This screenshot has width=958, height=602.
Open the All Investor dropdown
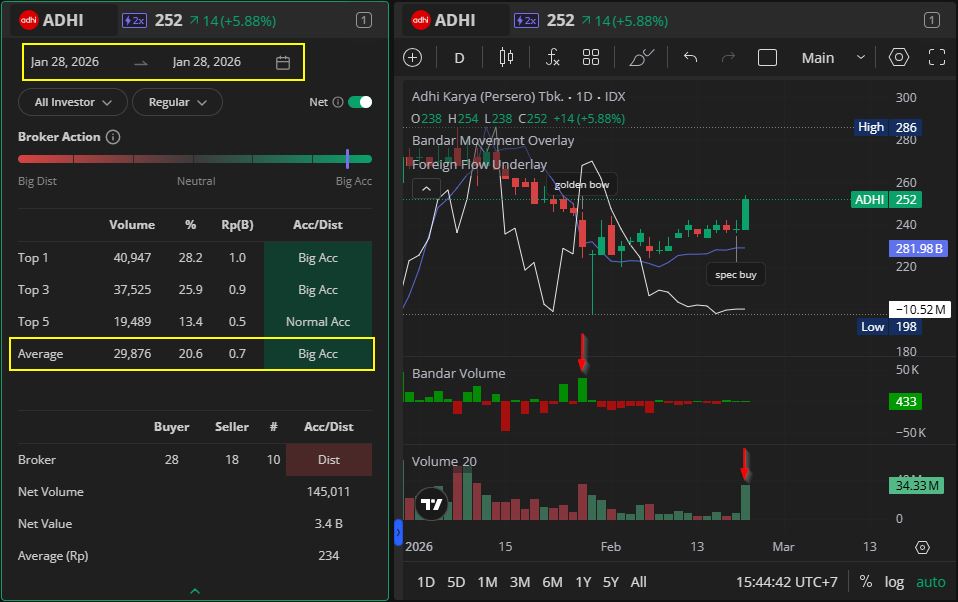pos(73,102)
